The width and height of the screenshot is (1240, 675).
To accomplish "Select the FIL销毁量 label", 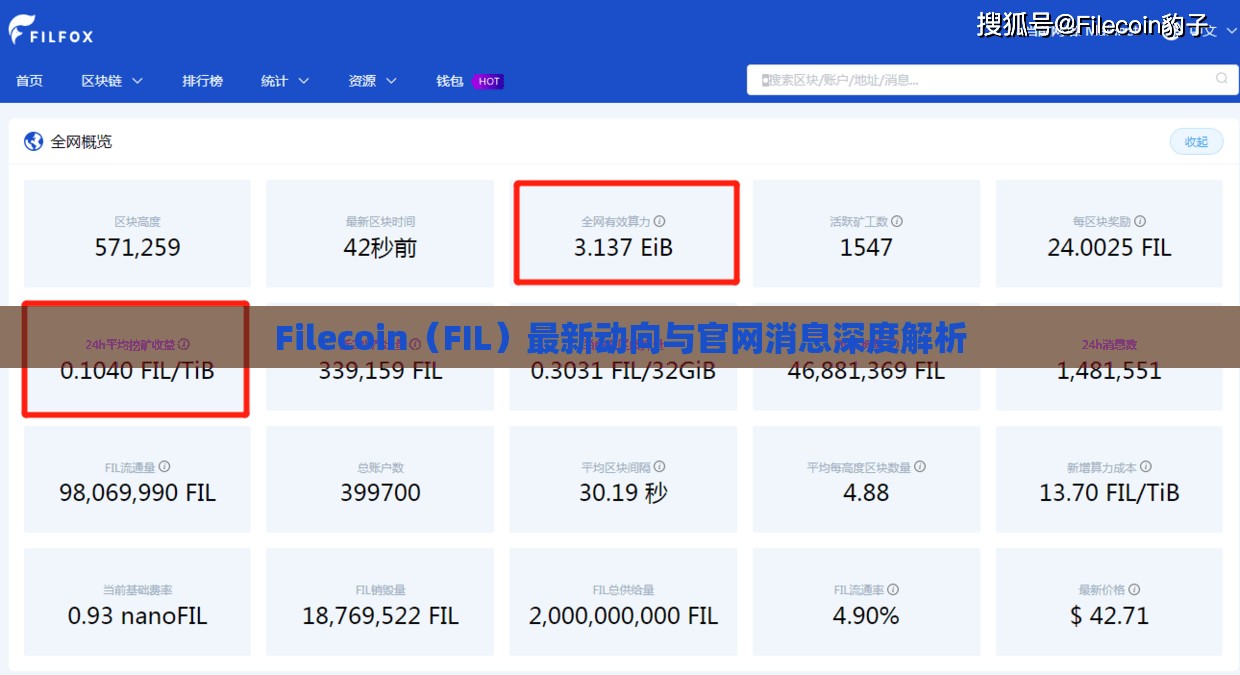I will point(380,590).
